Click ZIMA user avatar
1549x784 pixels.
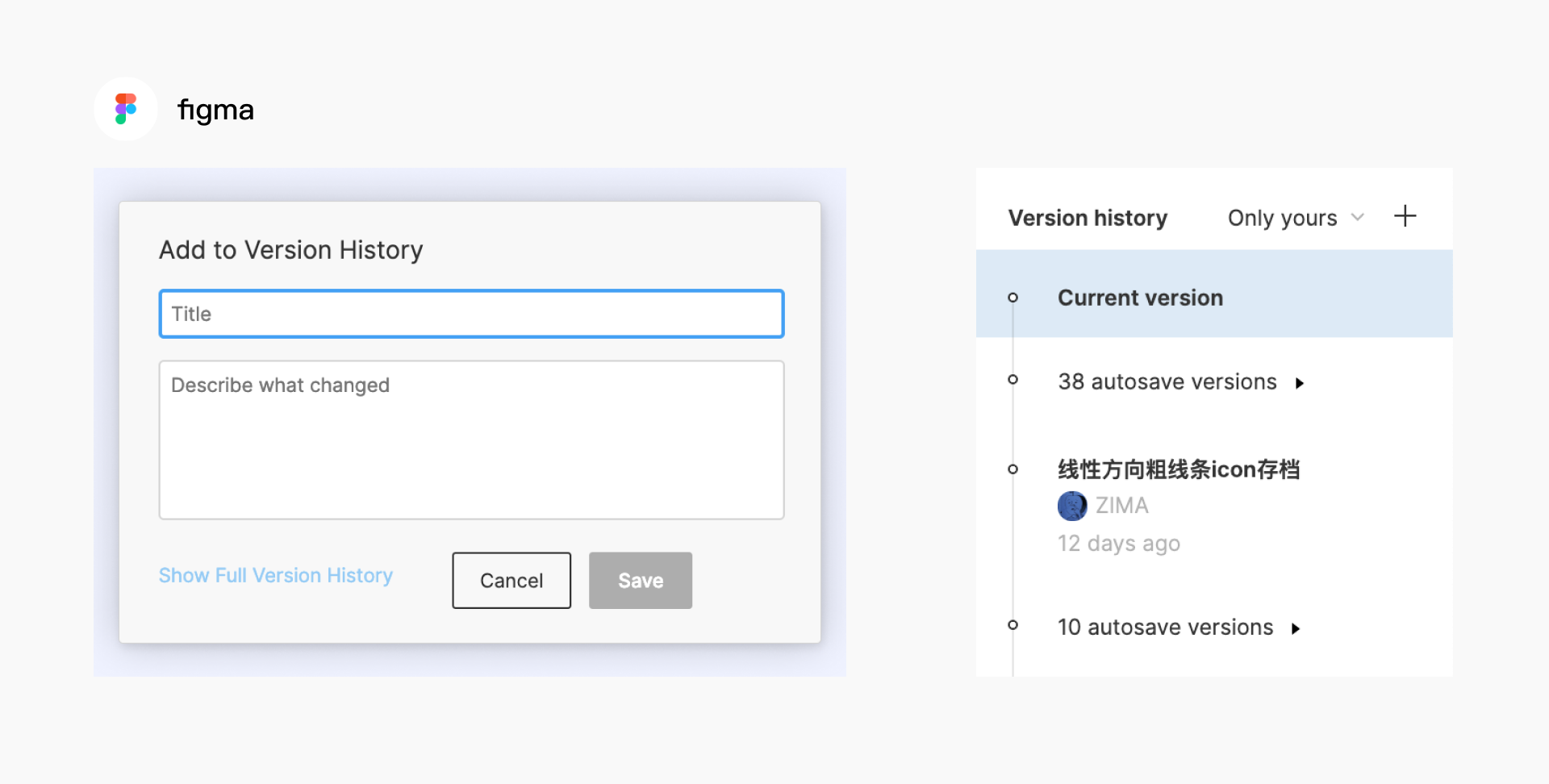click(x=1072, y=506)
